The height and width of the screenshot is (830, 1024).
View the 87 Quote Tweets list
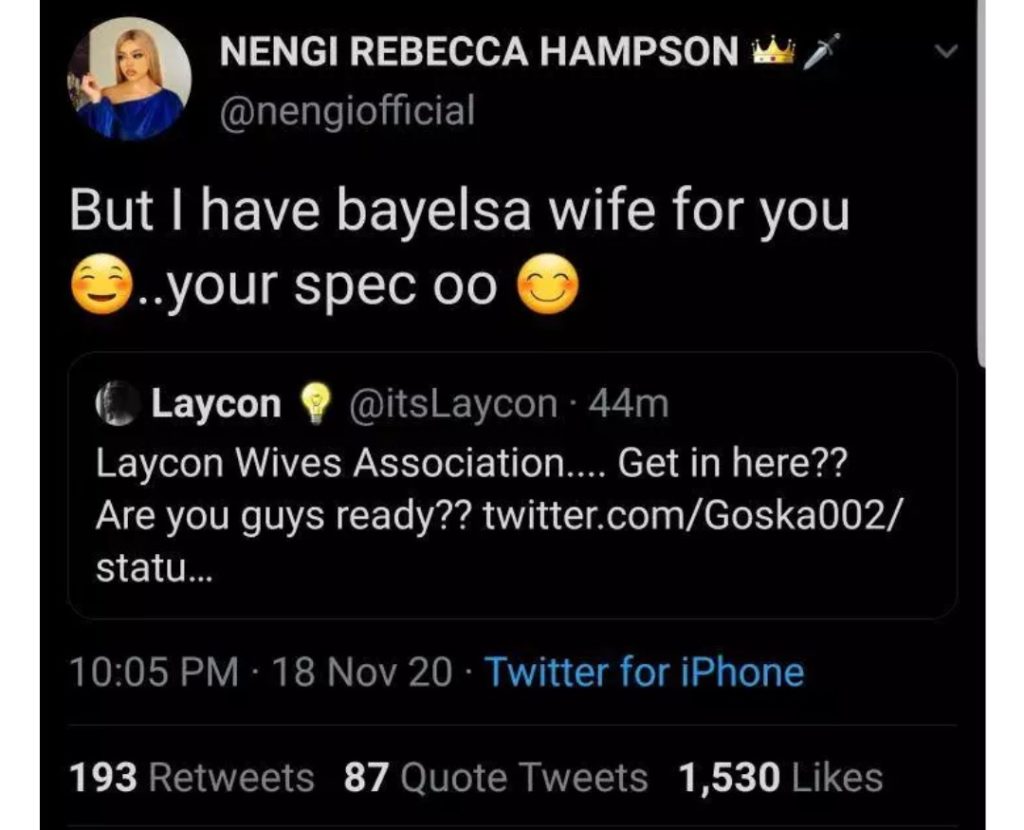coord(496,777)
